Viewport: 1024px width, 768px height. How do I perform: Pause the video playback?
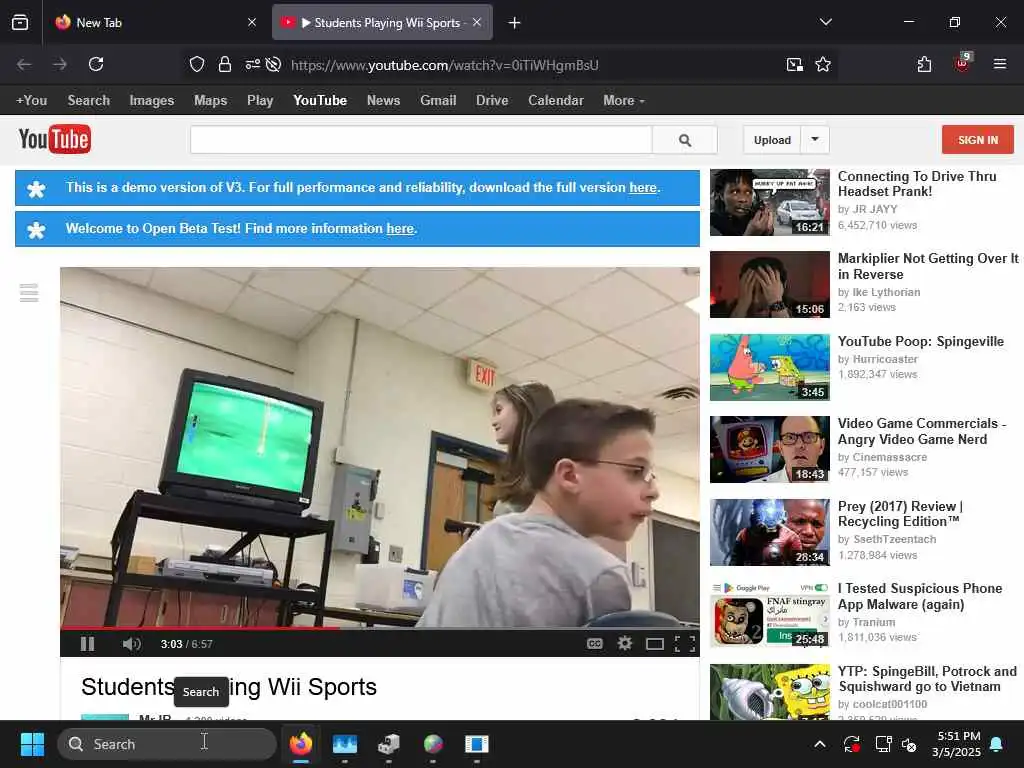pos(88,644)
